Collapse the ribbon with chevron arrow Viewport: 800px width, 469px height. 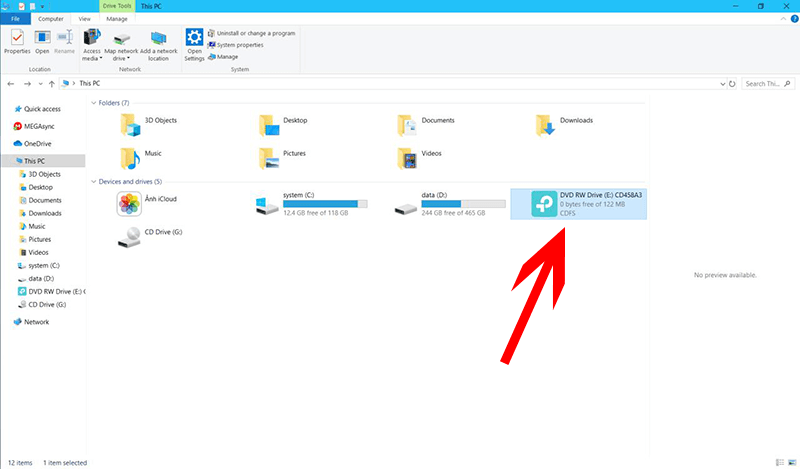coord(783,19)
